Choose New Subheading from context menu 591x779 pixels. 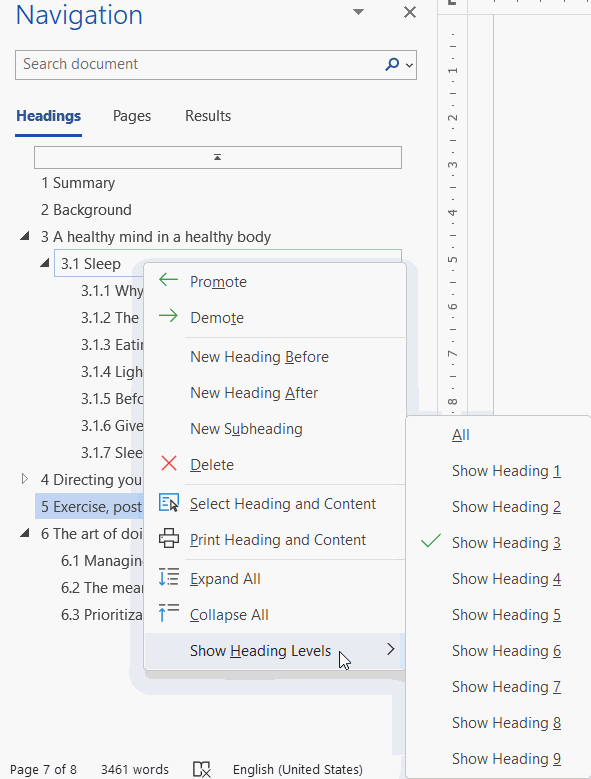pos(246,428)
